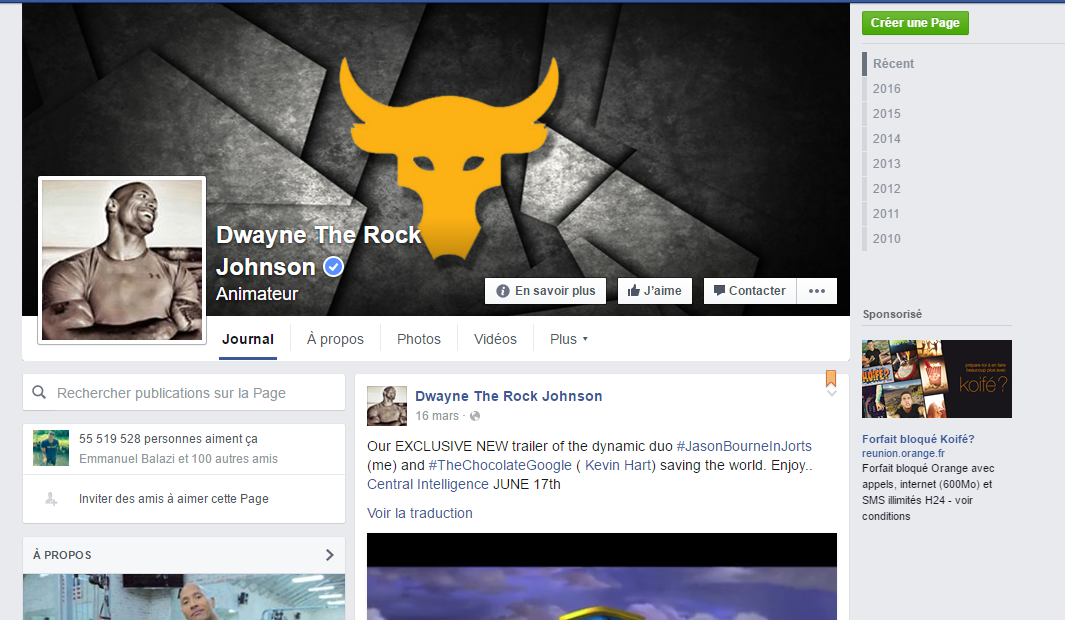Switch to the Photos tab
The height and width of the screenshot is (620, 1065).
point(418,339)
